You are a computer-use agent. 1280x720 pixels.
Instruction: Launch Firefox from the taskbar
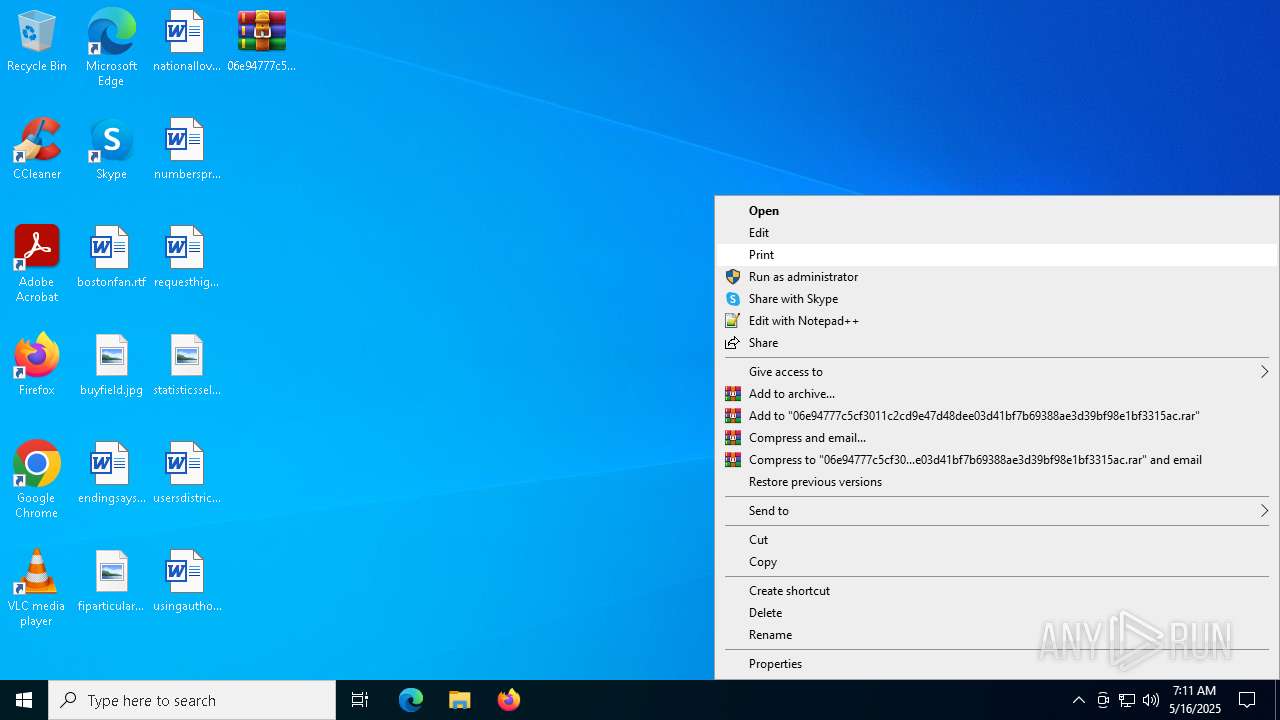508,700
